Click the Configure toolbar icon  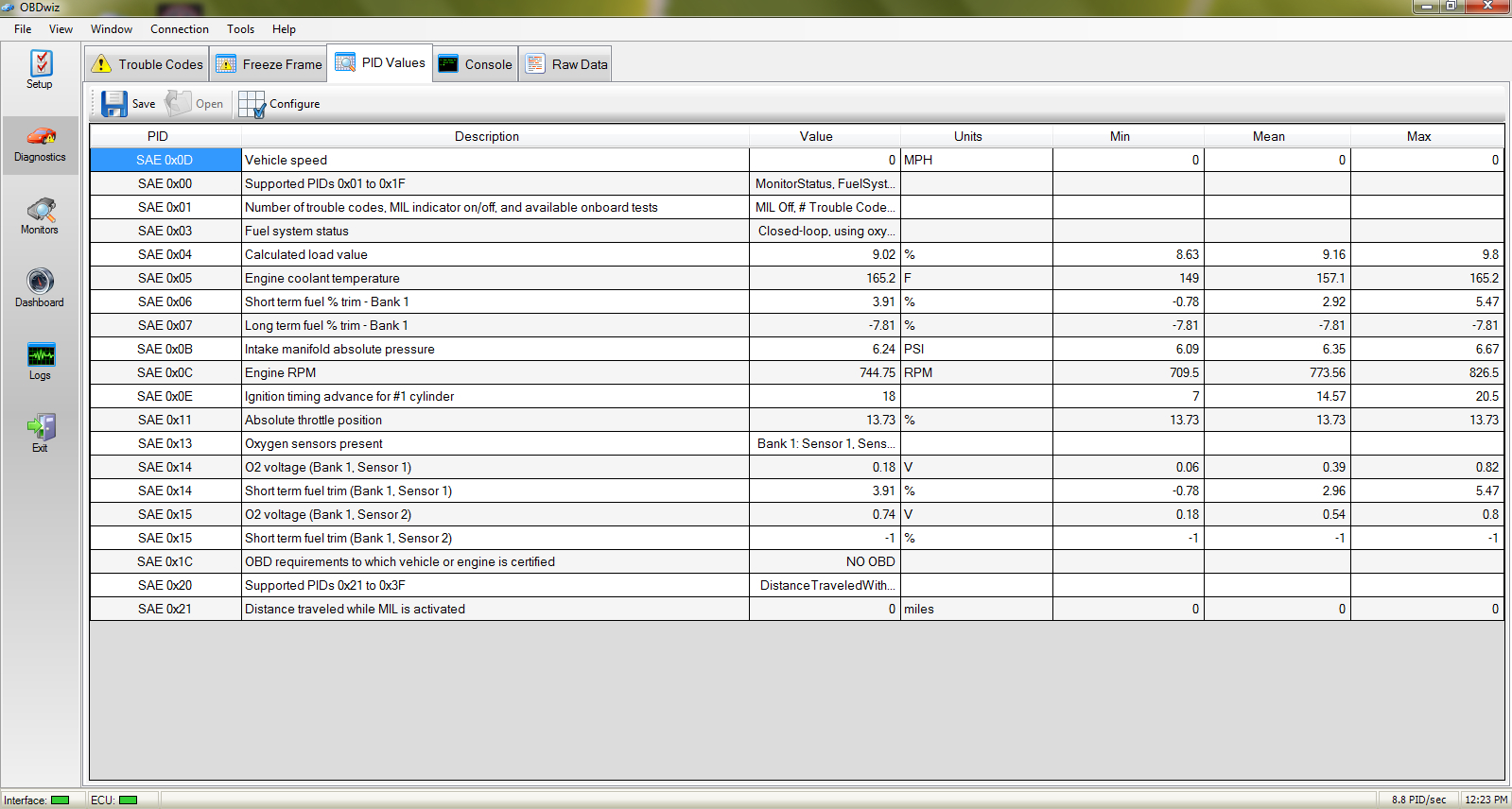[x=252, y=104]
